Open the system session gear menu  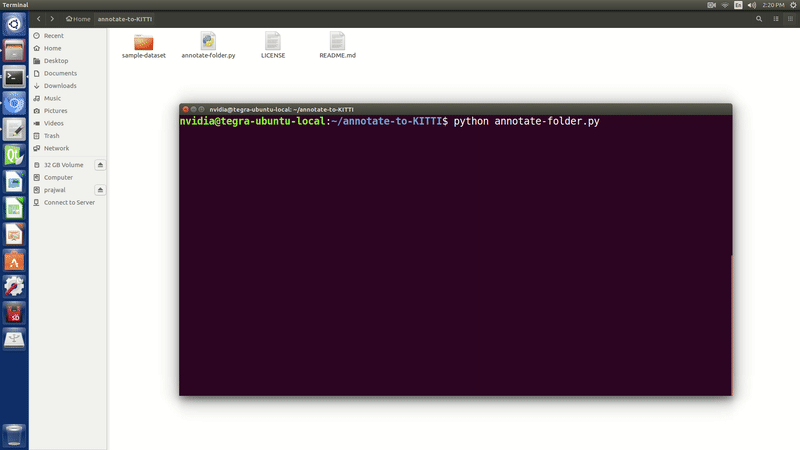click(793, 5)
